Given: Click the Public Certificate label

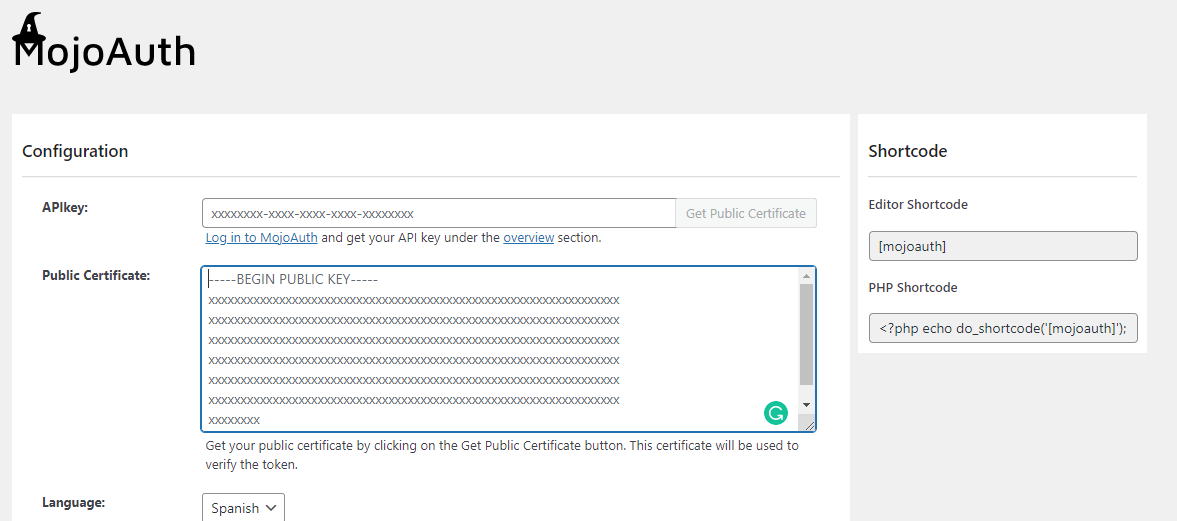Looking at the screenshot, I should (96, 276).
